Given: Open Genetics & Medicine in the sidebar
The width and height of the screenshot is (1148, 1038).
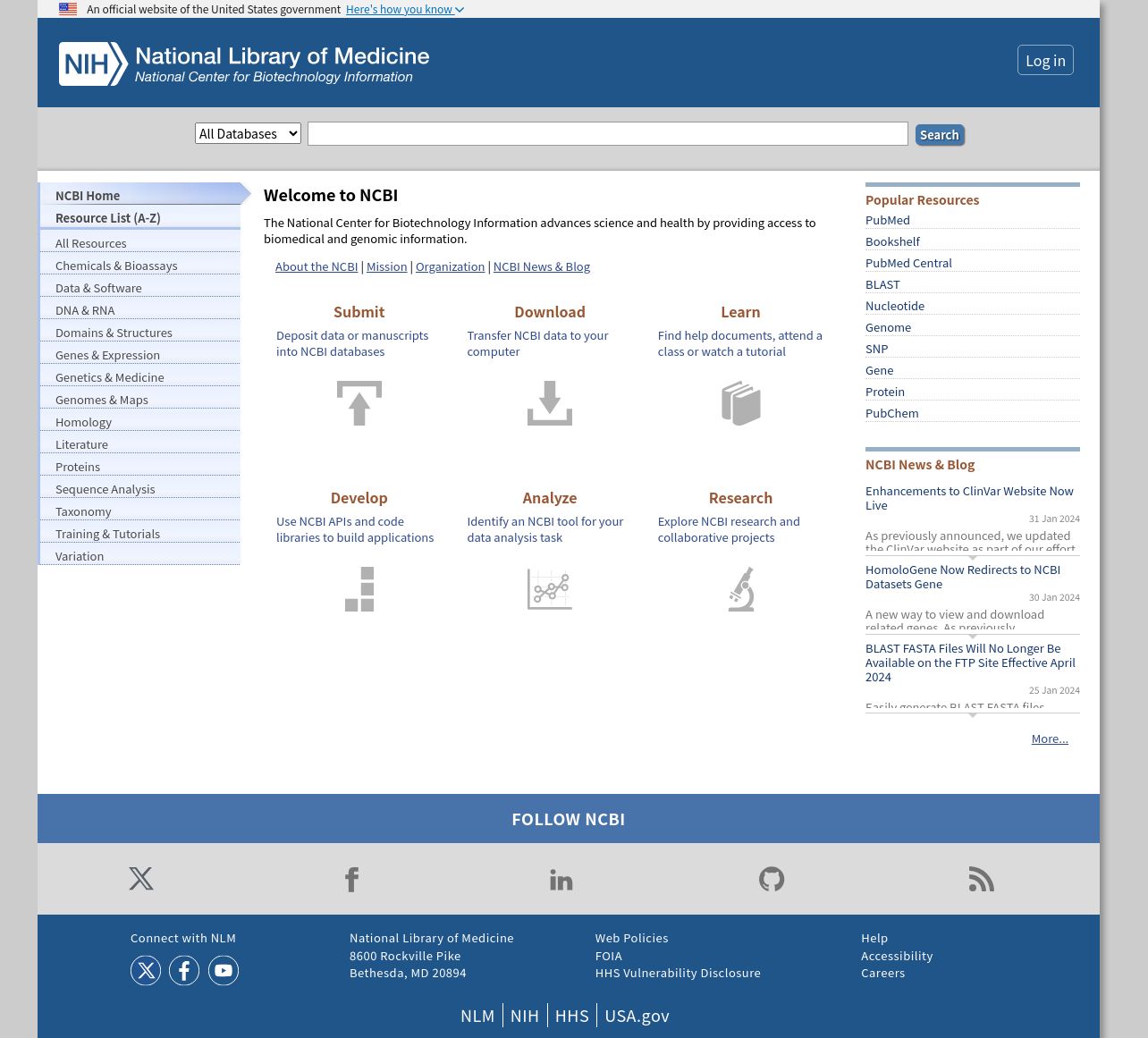Looking at the screenshot, I should (x=140, y=376).
